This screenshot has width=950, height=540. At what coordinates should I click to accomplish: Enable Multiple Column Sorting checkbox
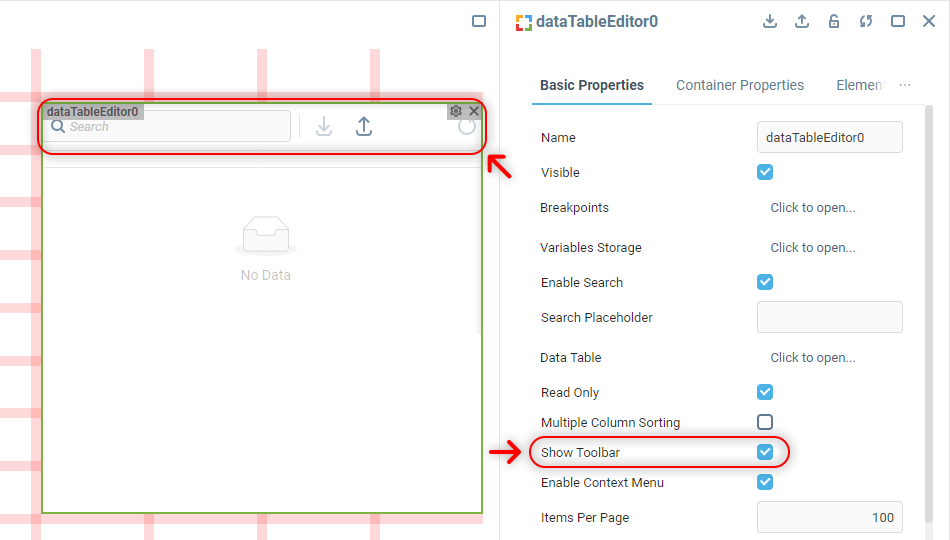765,422
